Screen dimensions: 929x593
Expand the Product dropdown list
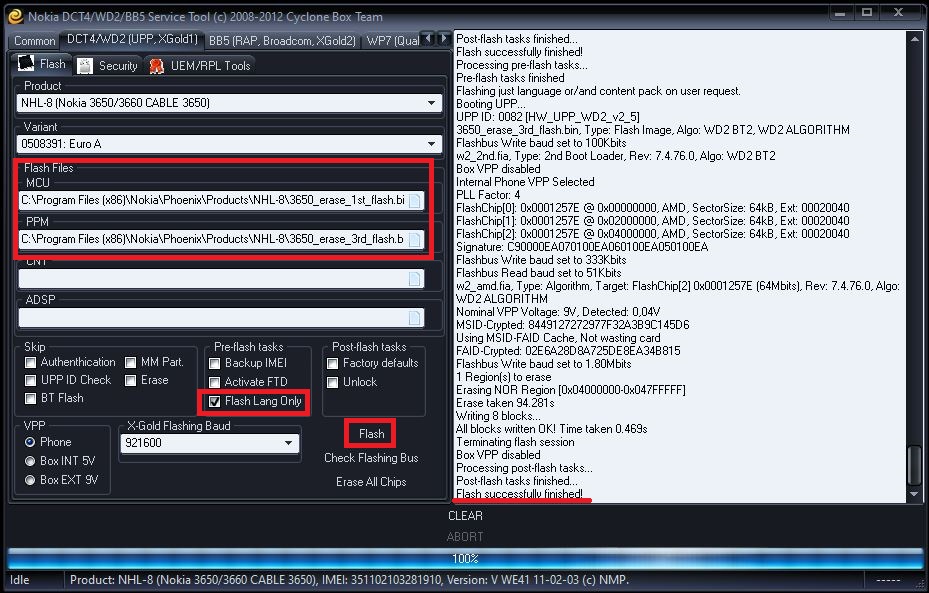coord(431,103)
